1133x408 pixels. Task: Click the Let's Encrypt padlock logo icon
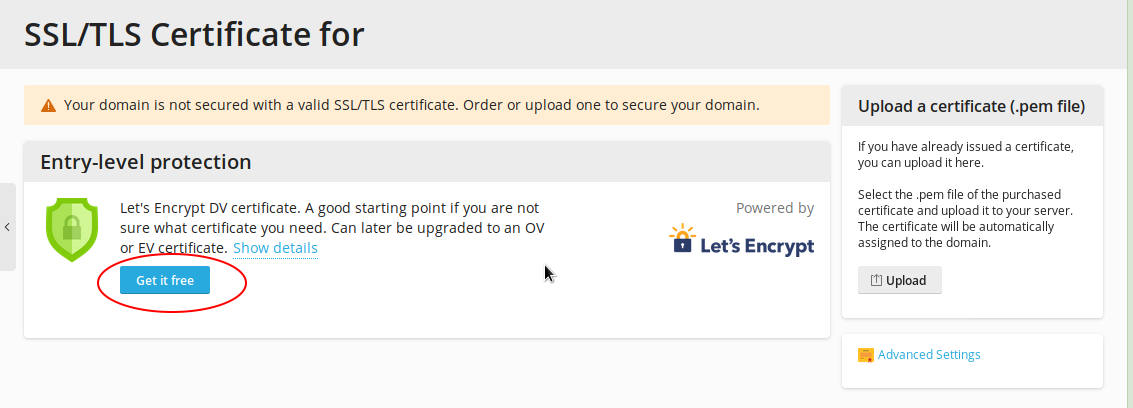pyautogui.click(x=683, y=238)
